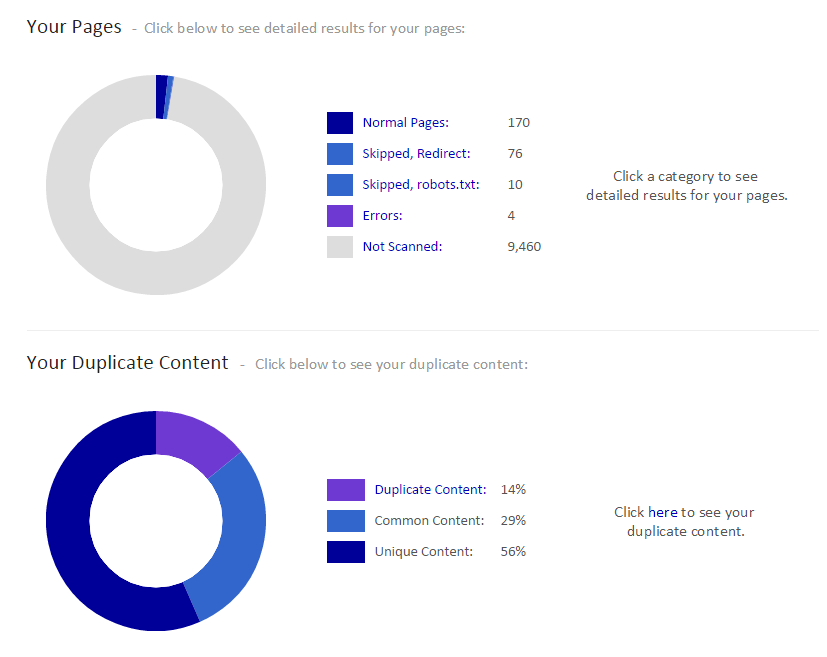The height and width of the screenshot is (657, 827).
Task: Select the dark blue Normal Pages swatch
Action: (x=340, y=123)
